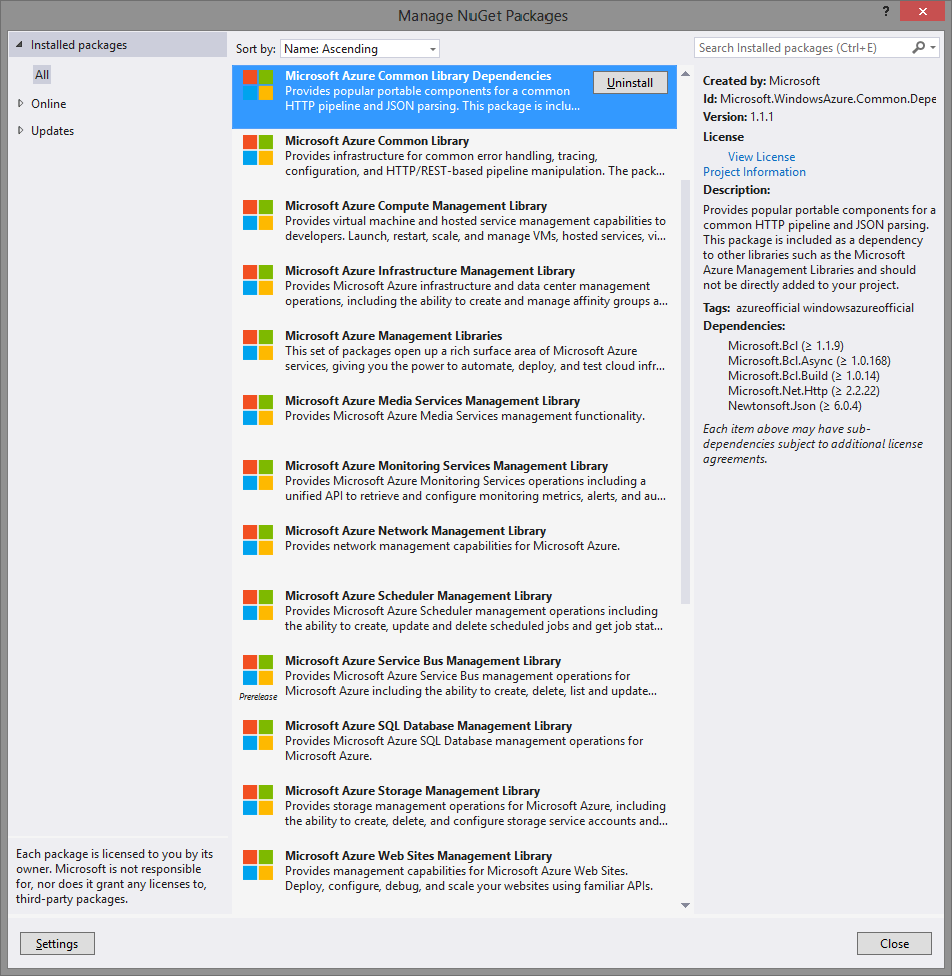Select Microsoft Azure Service Bus Management Library title
952x976 pixels.
(423, 661)
